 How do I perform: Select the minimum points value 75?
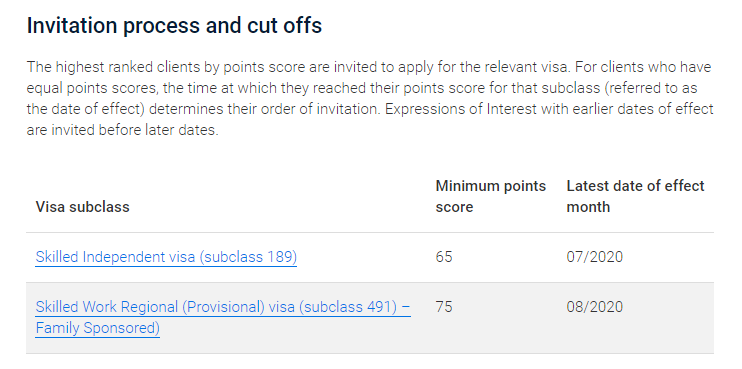tap(444, 307)
